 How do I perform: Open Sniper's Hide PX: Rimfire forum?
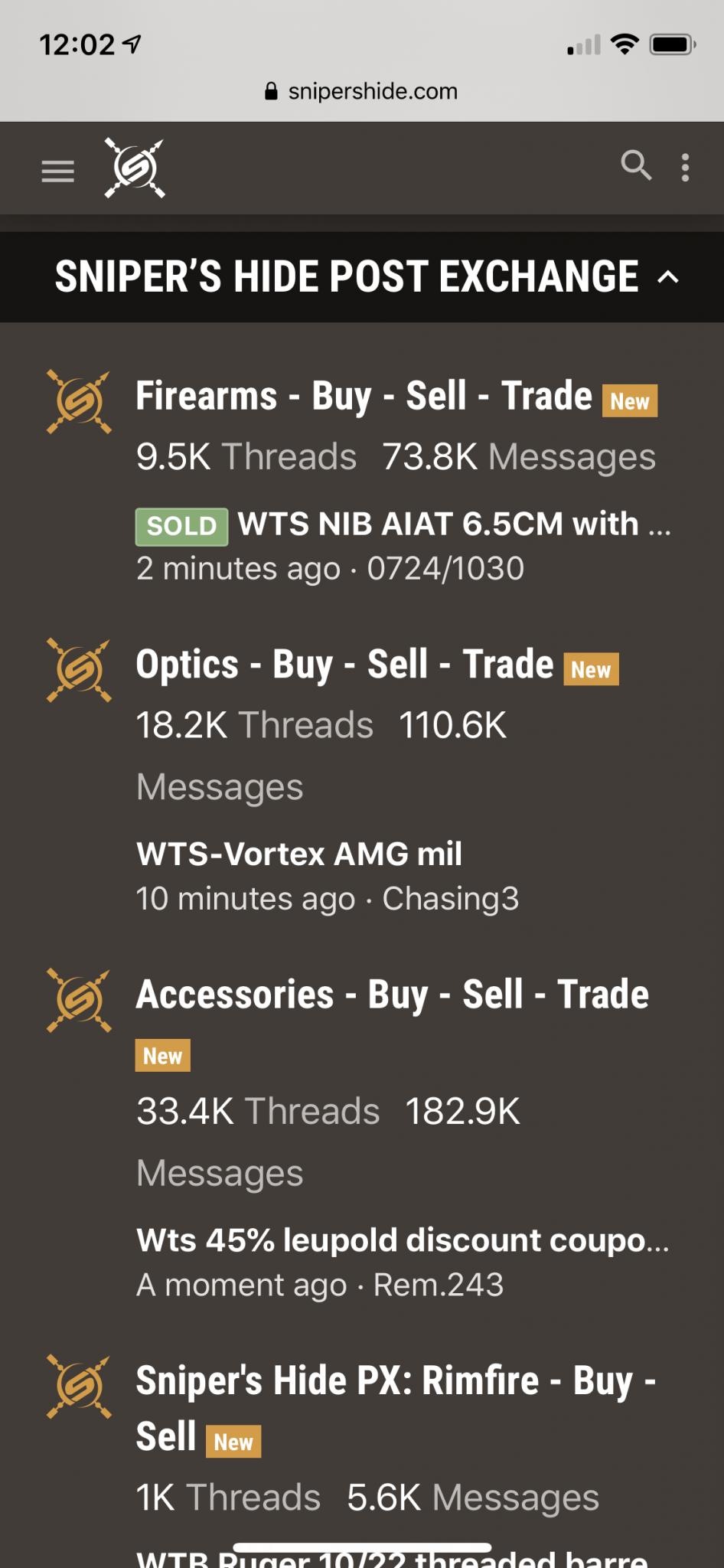click(x=396, y=1408)
